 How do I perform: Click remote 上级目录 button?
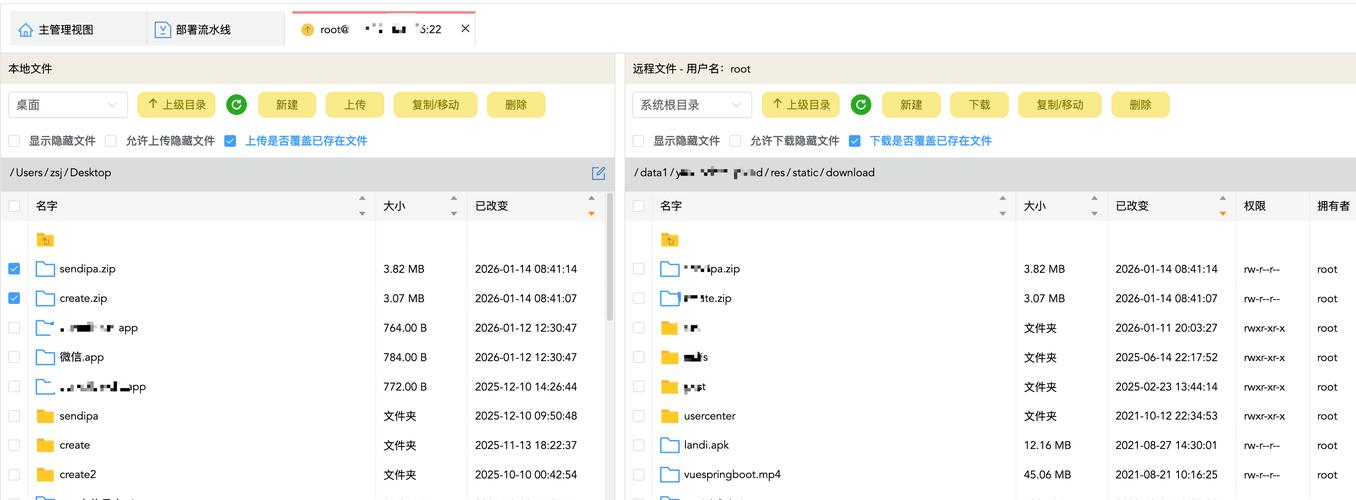(x=800, y=105)
